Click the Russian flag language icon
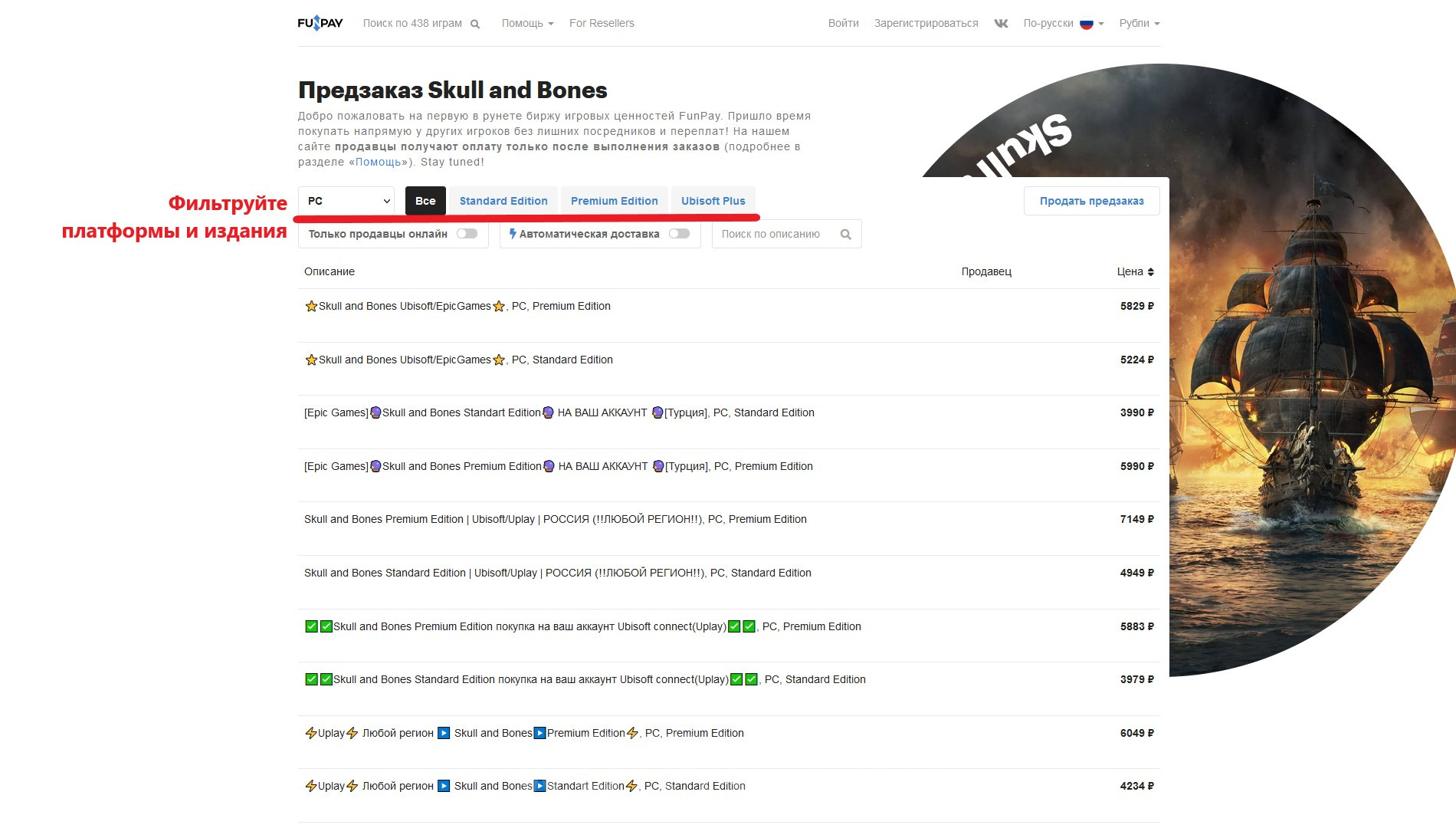 (x=1086, y=24)
